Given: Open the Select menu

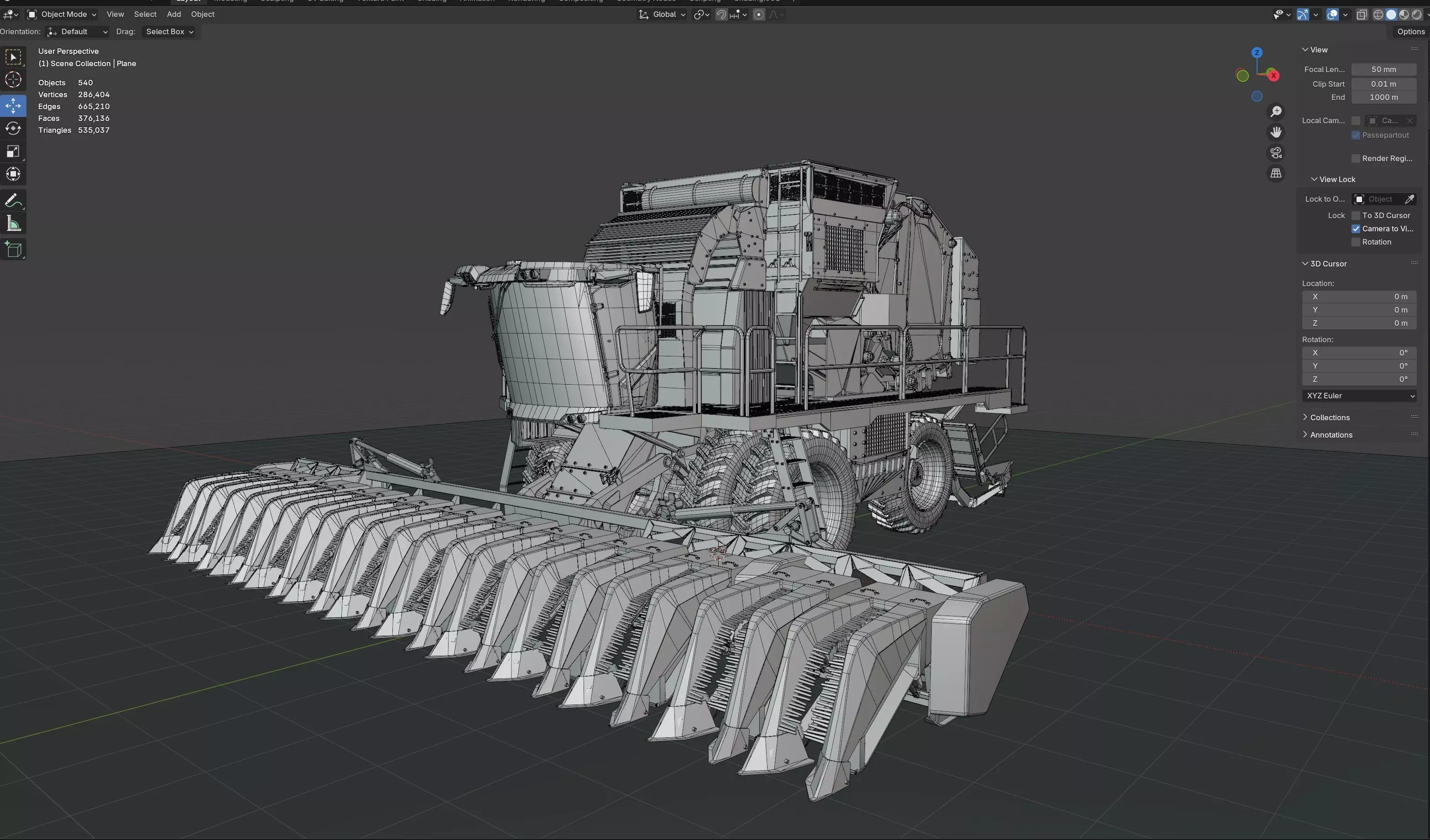Looking at the screenshot, I should pyautogui.click(x=145, y=15).
